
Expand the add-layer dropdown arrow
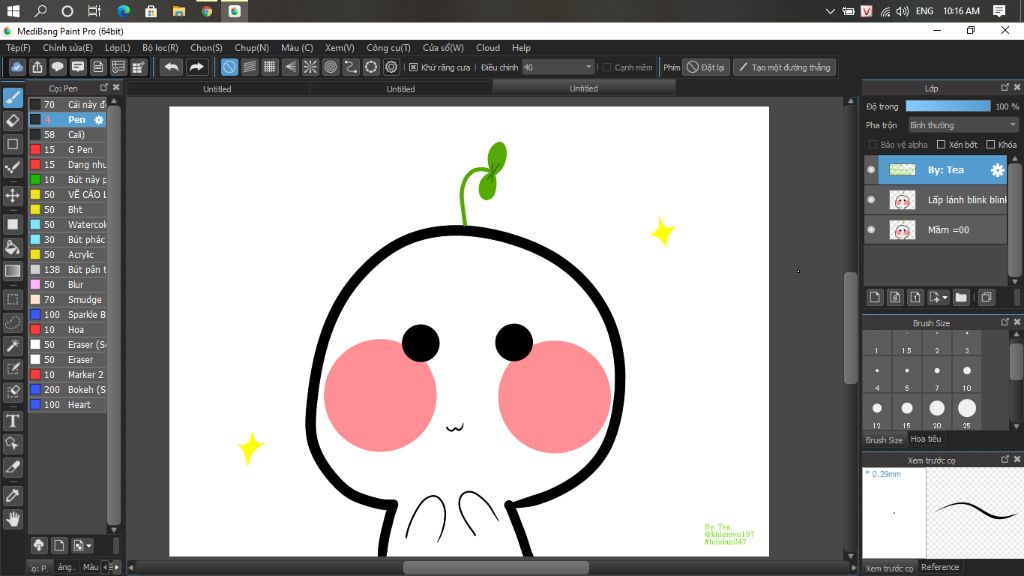pyautogui.click(x=945, y=298)
